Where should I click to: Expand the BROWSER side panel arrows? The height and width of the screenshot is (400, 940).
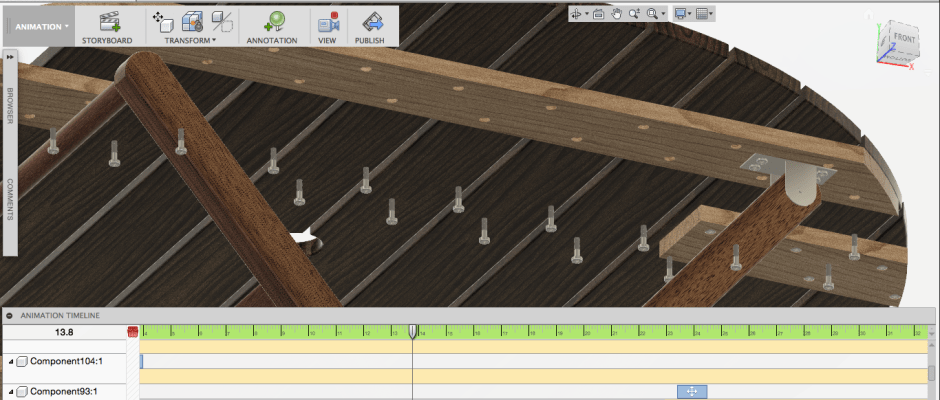tap(10, 56)
